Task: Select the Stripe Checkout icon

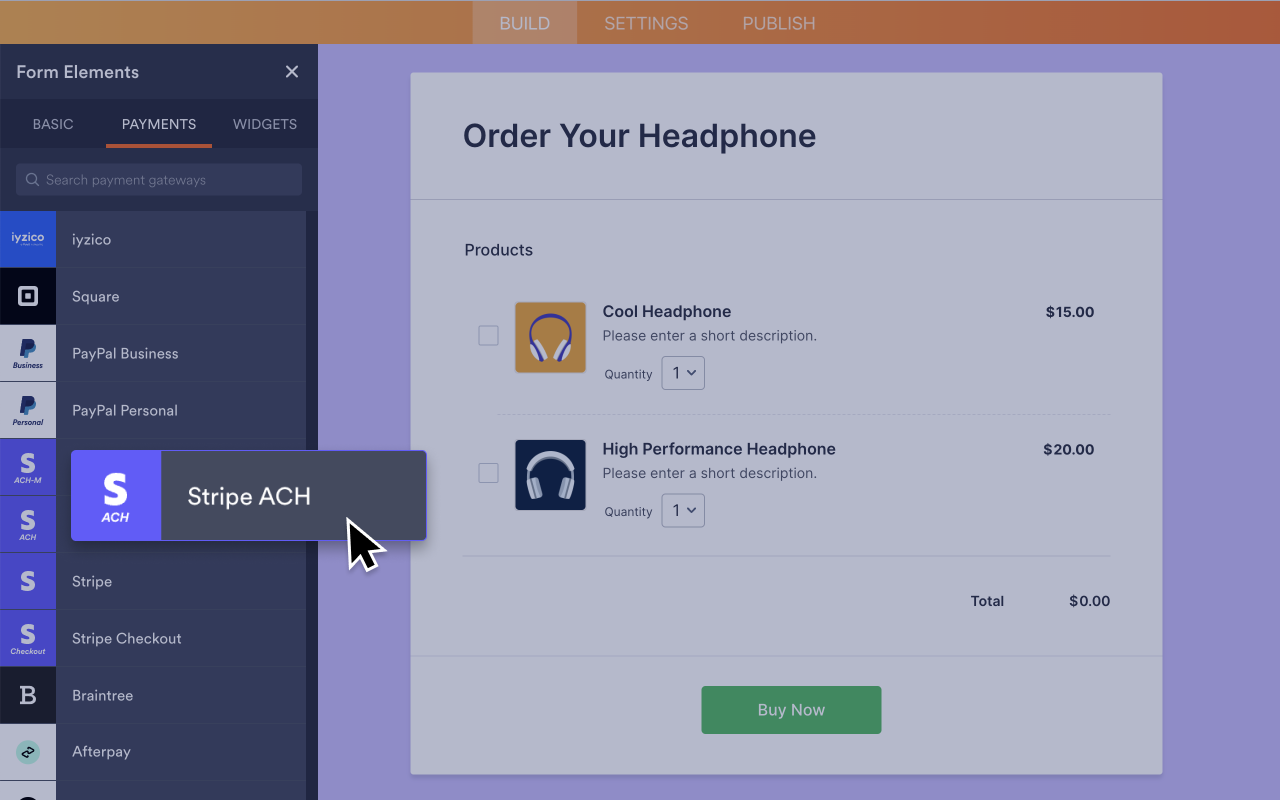Action: [28, 638]
